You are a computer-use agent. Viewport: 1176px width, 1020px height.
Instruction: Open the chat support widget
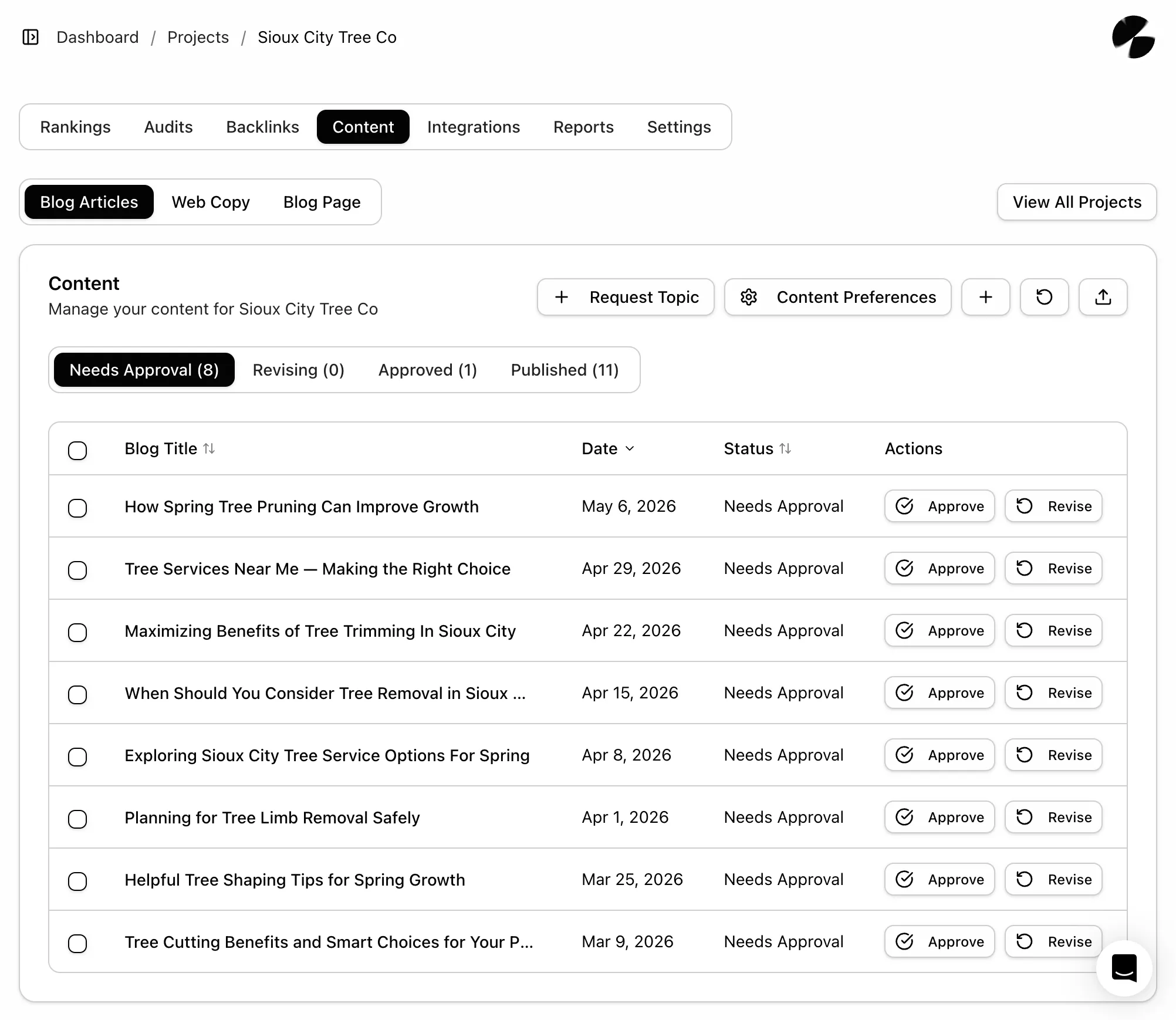click(x=1124, y=968)
